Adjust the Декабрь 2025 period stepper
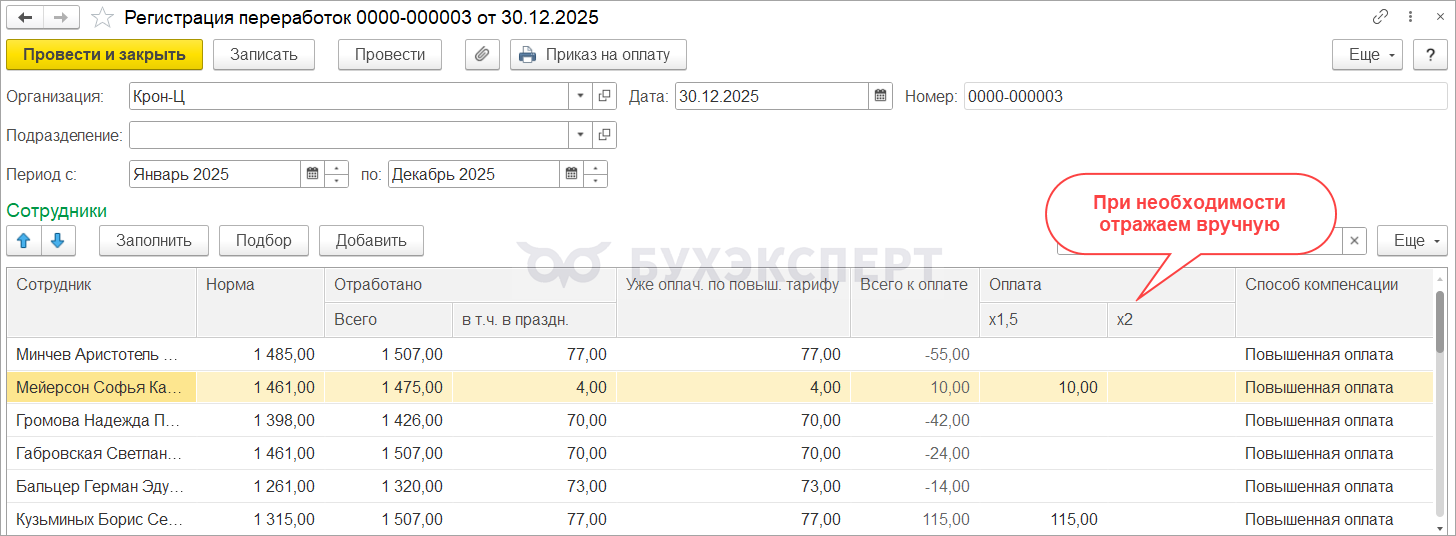 tap(596, 174)
